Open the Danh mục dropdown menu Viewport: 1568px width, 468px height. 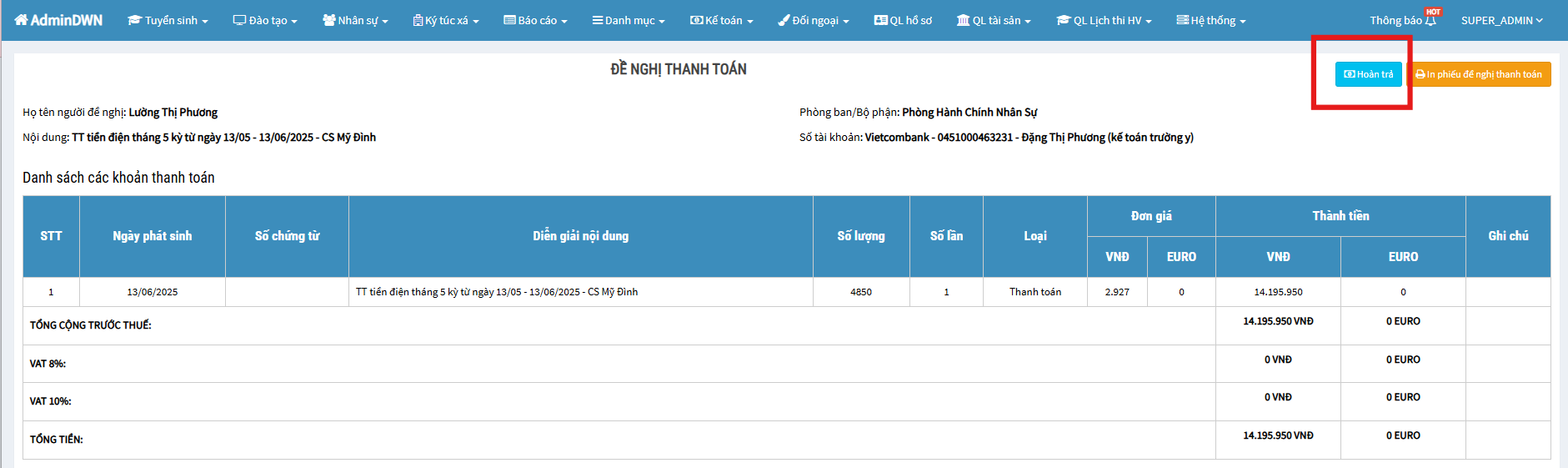[629, 20]
